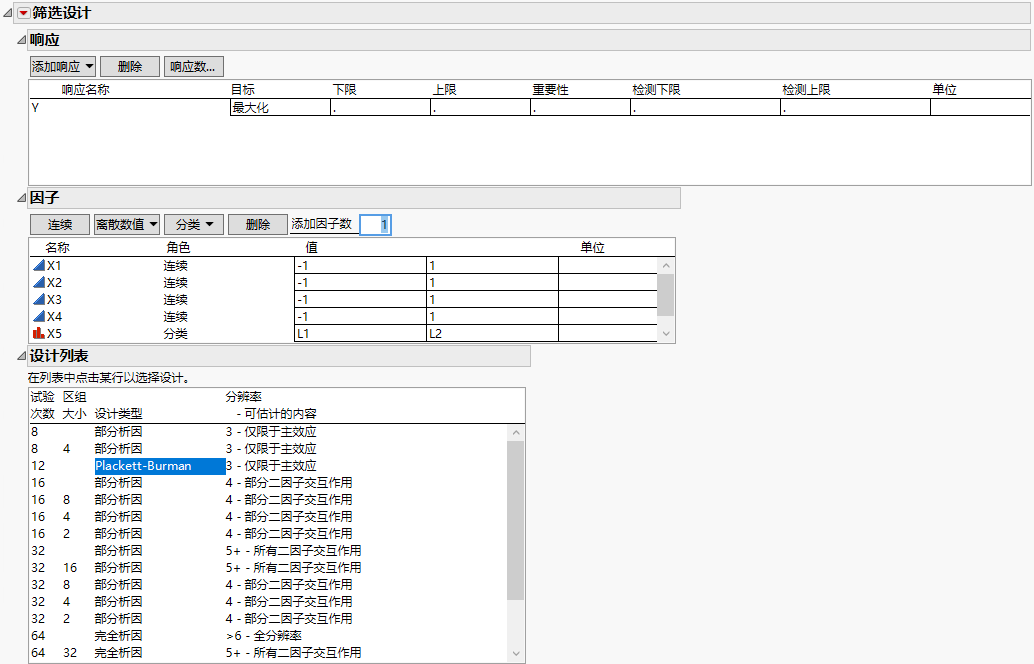Open the 离散数值 dropdown button
1034x664 pixels.
coord(126,225)
